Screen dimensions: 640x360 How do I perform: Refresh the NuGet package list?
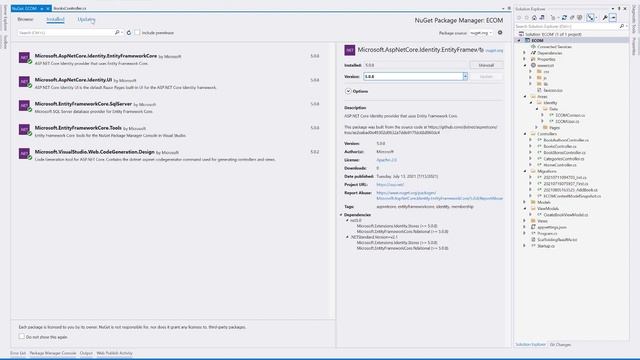(x=129, y=33)
